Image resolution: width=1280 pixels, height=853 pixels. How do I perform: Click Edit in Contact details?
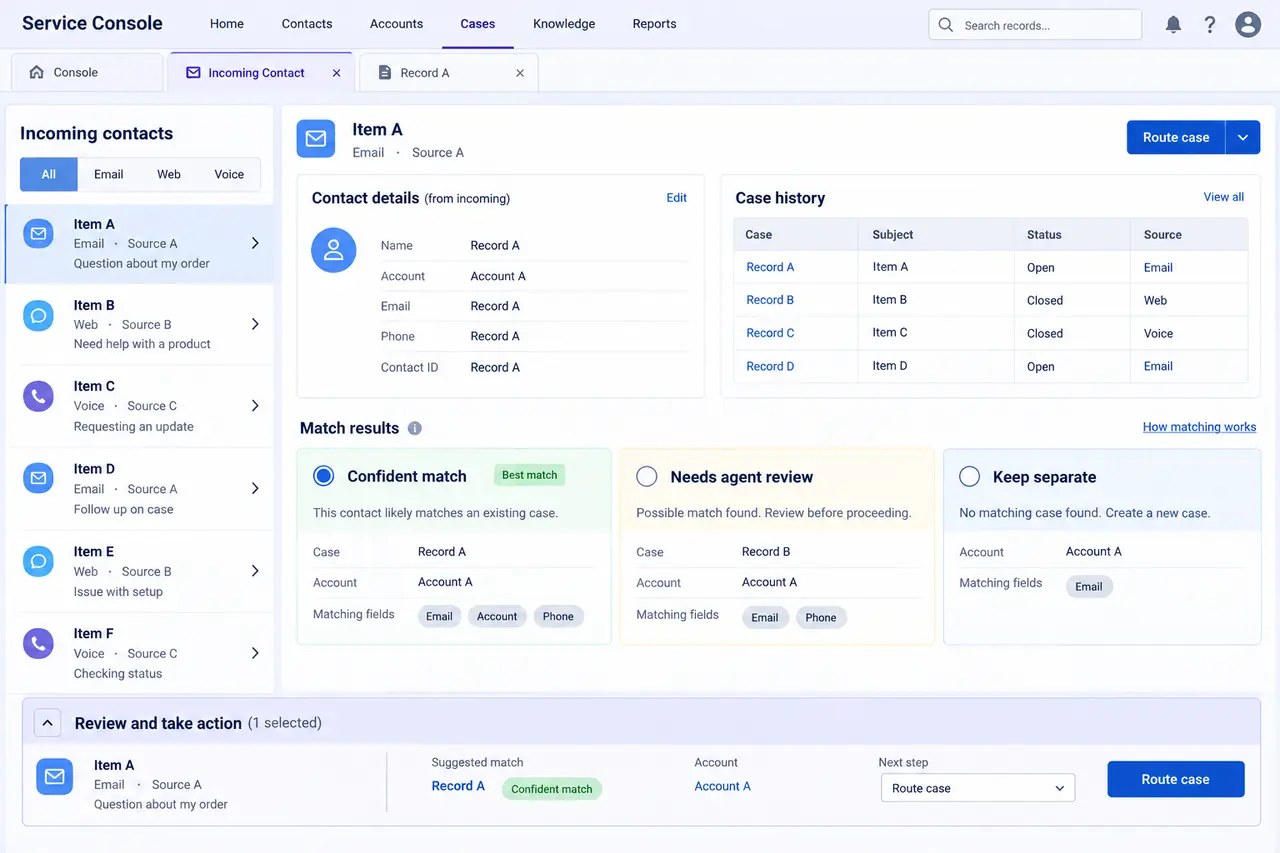(x=677, y=198)
